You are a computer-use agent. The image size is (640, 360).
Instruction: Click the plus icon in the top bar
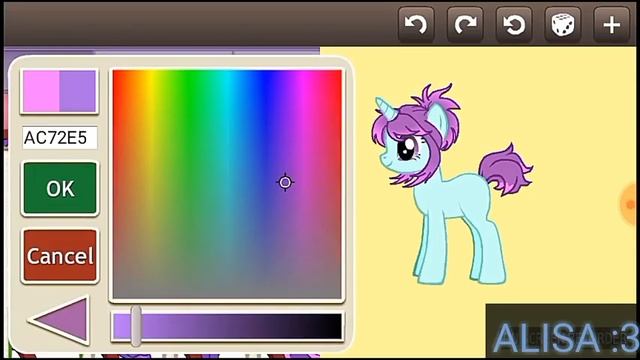(611, 25)
